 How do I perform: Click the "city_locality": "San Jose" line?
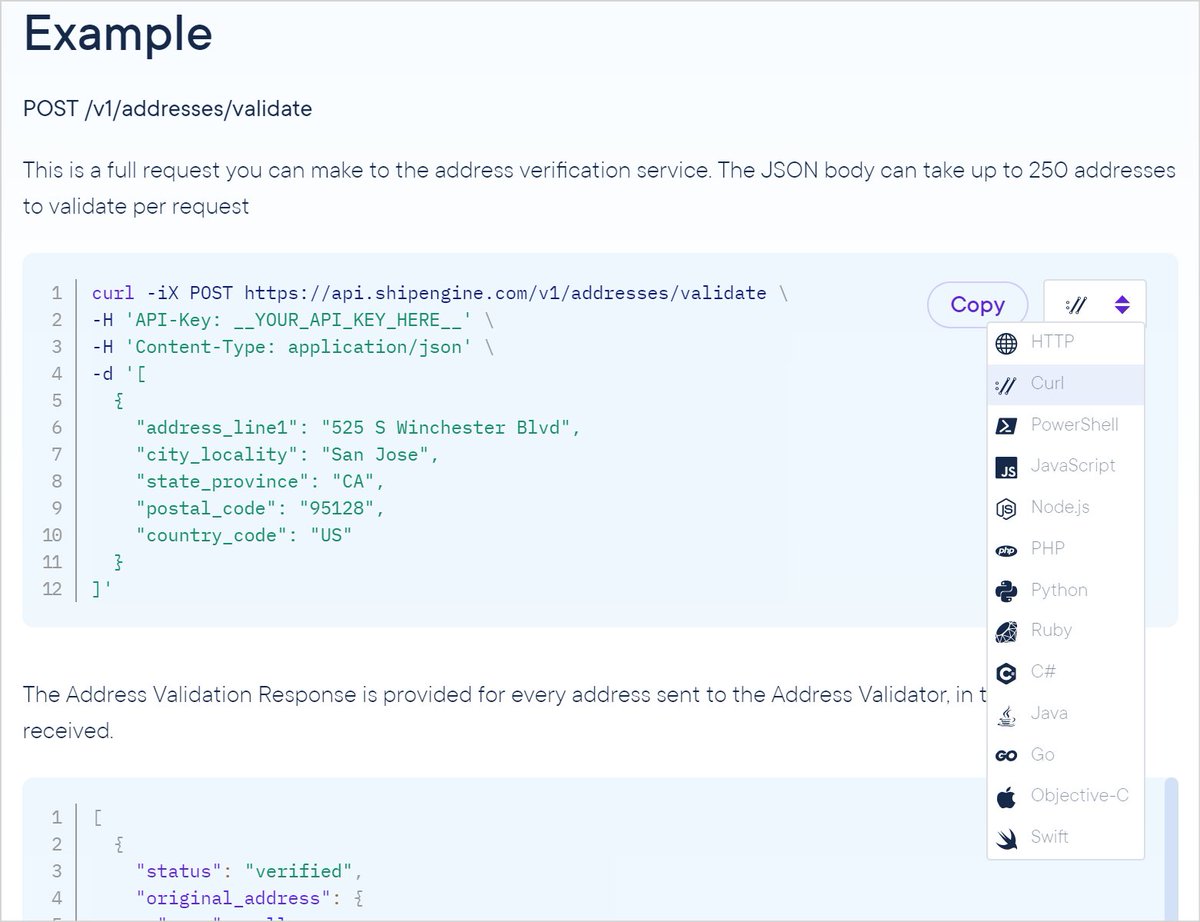[288, 455]
